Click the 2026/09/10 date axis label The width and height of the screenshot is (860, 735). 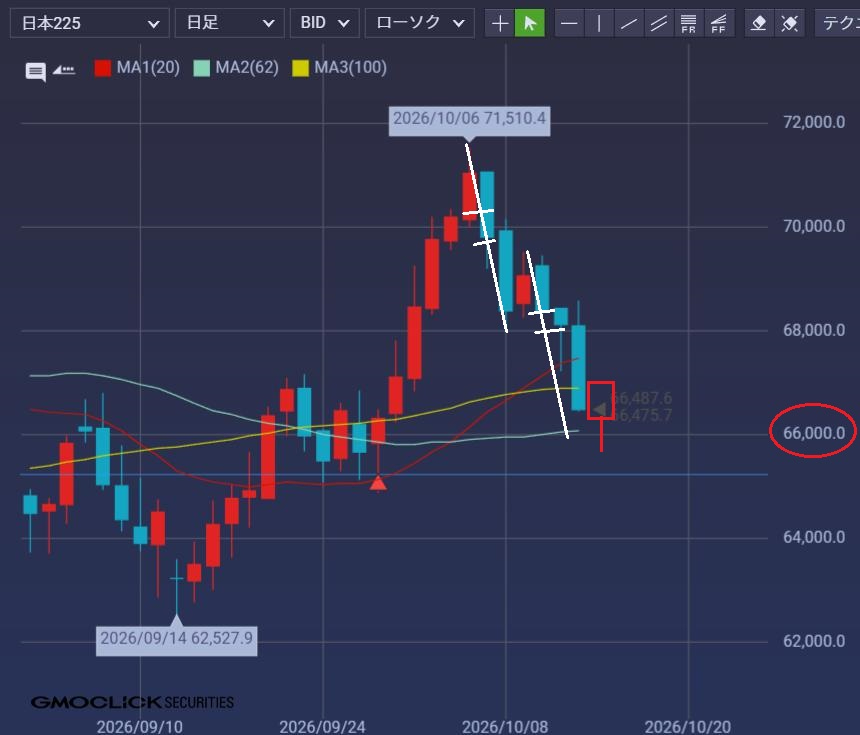coord(140,727)
